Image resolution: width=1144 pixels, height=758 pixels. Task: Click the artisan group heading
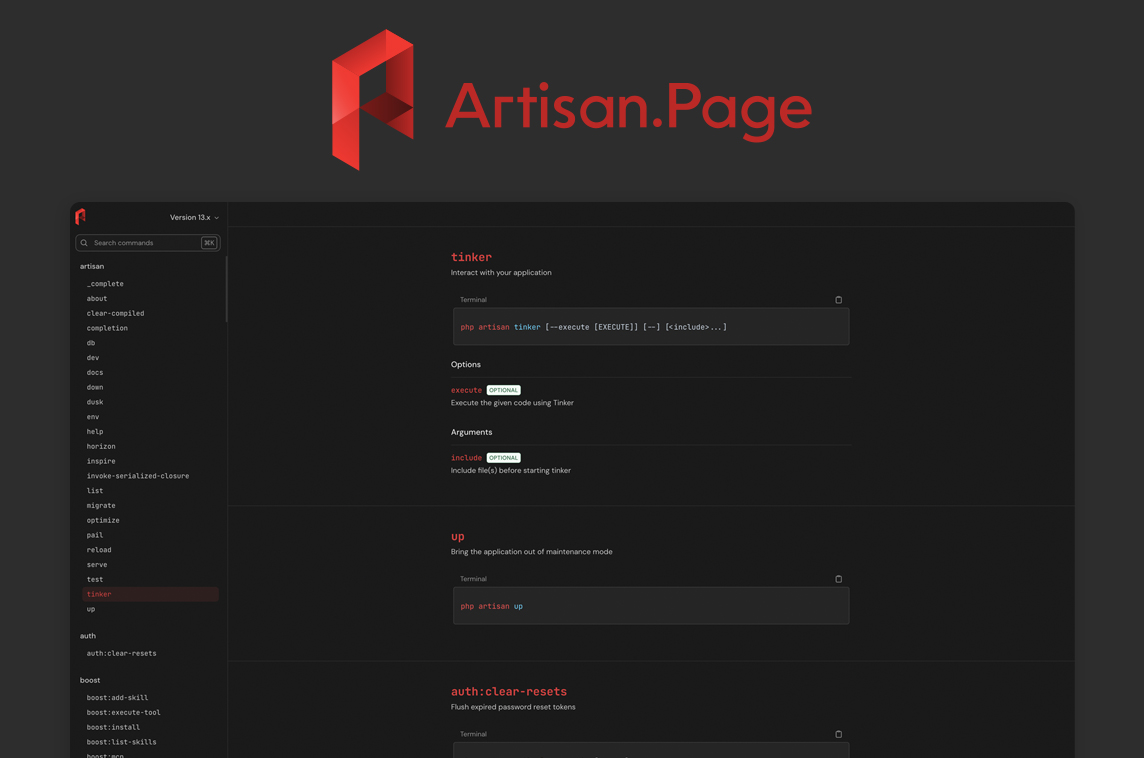pyautogui.click(x=92, y=266)
